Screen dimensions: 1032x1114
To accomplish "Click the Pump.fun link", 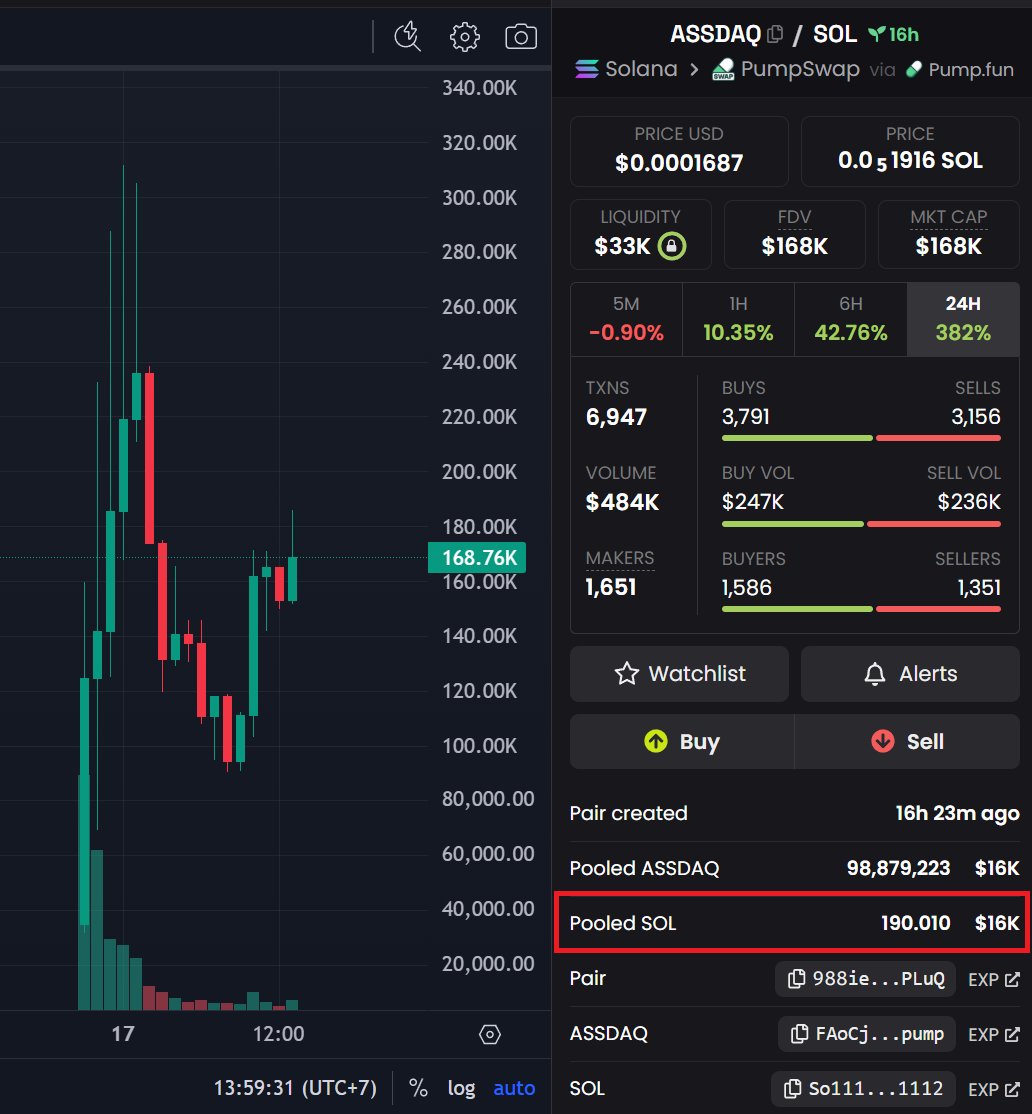I will [971, 69].
